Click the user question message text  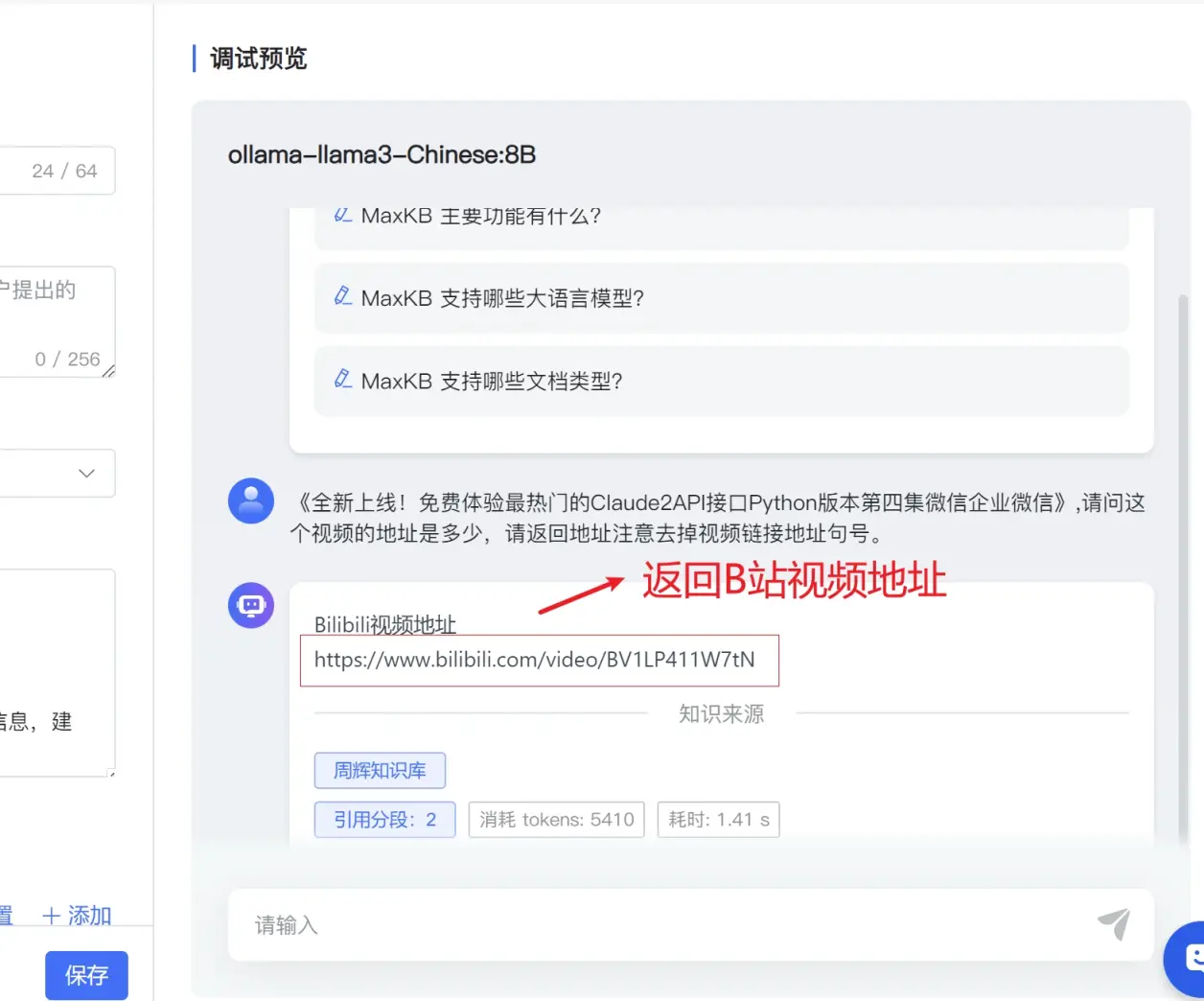[717, 518]
